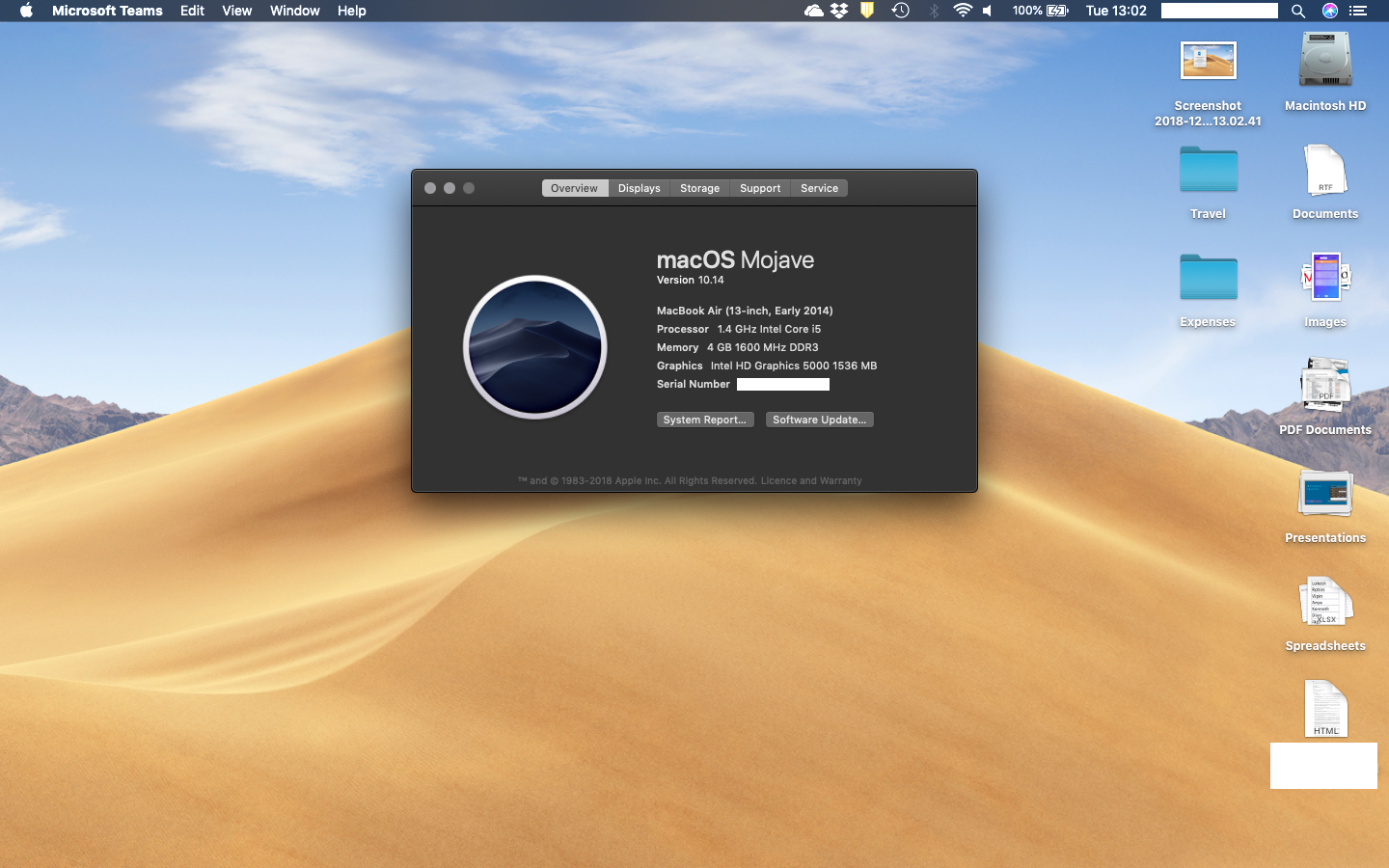Click the clock showing Tue 13:02

(1116, 11)
